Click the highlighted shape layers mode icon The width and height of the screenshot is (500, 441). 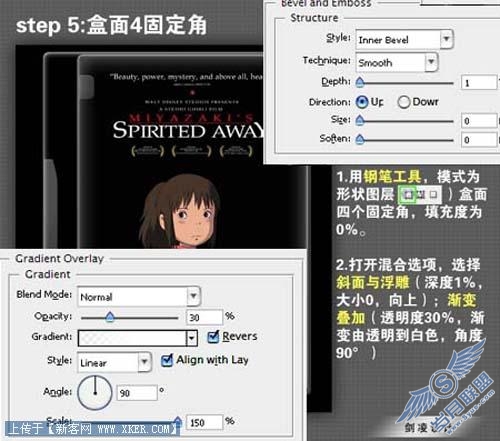click(x=407, y=194)
